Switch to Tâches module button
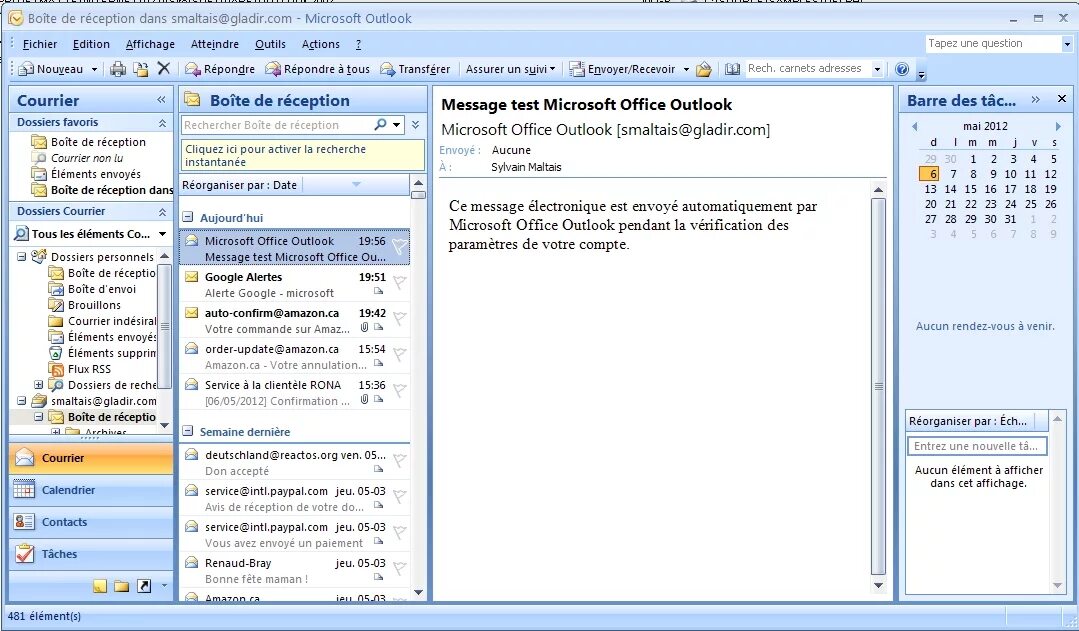This screenshot has height=631, width=1079. tap(91, 554)
